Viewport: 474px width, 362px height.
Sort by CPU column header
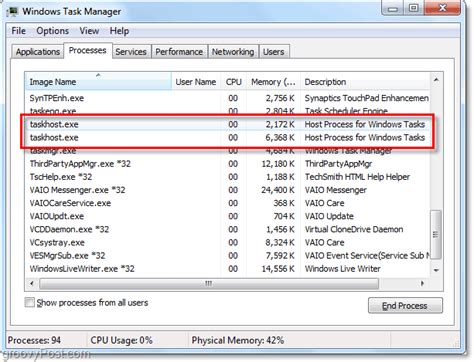click(x=234, y=82)
